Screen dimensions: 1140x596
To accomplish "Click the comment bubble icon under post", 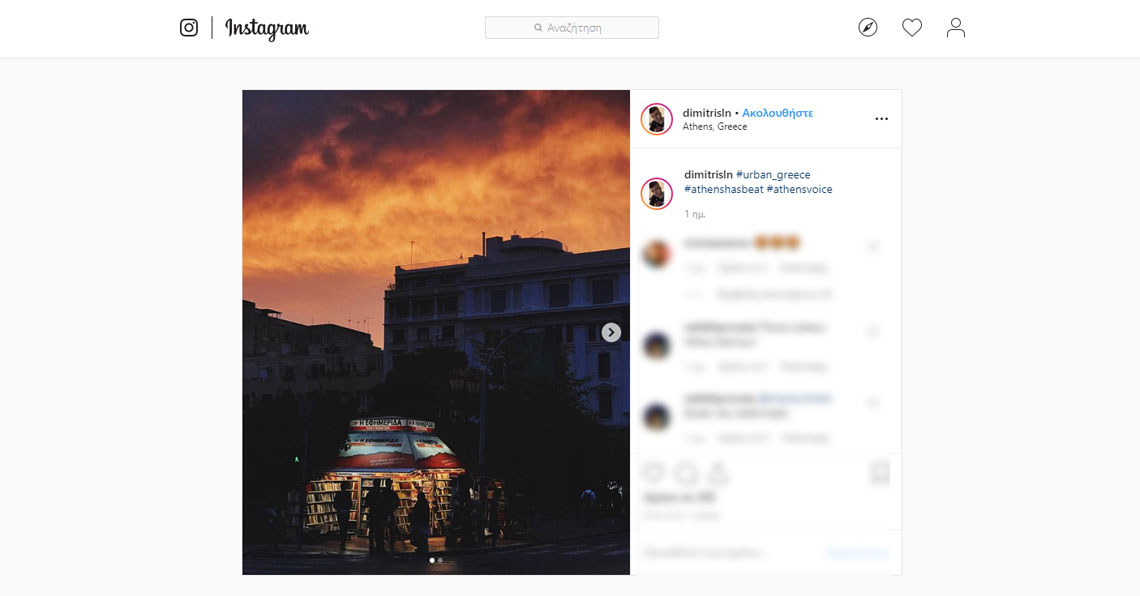I will coord(686,473).
